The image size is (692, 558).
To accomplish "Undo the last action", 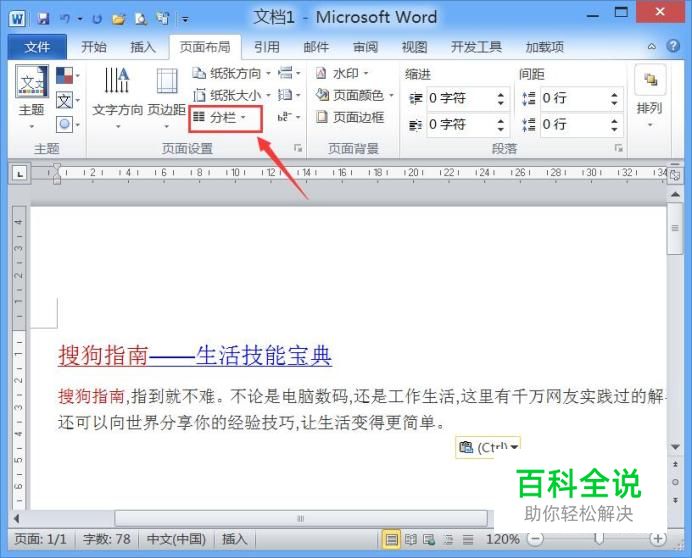I will click(65, 18).
